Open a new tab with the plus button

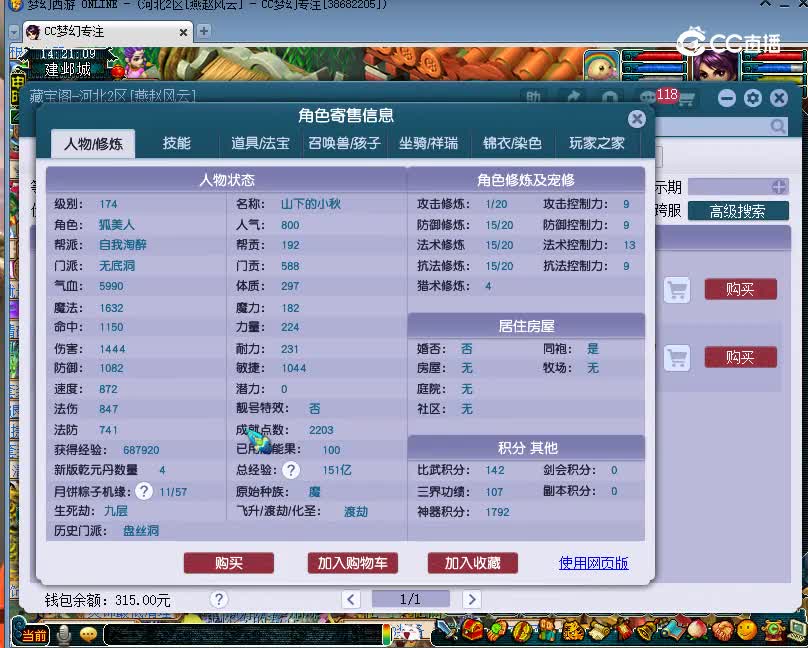tap(204, 31)
